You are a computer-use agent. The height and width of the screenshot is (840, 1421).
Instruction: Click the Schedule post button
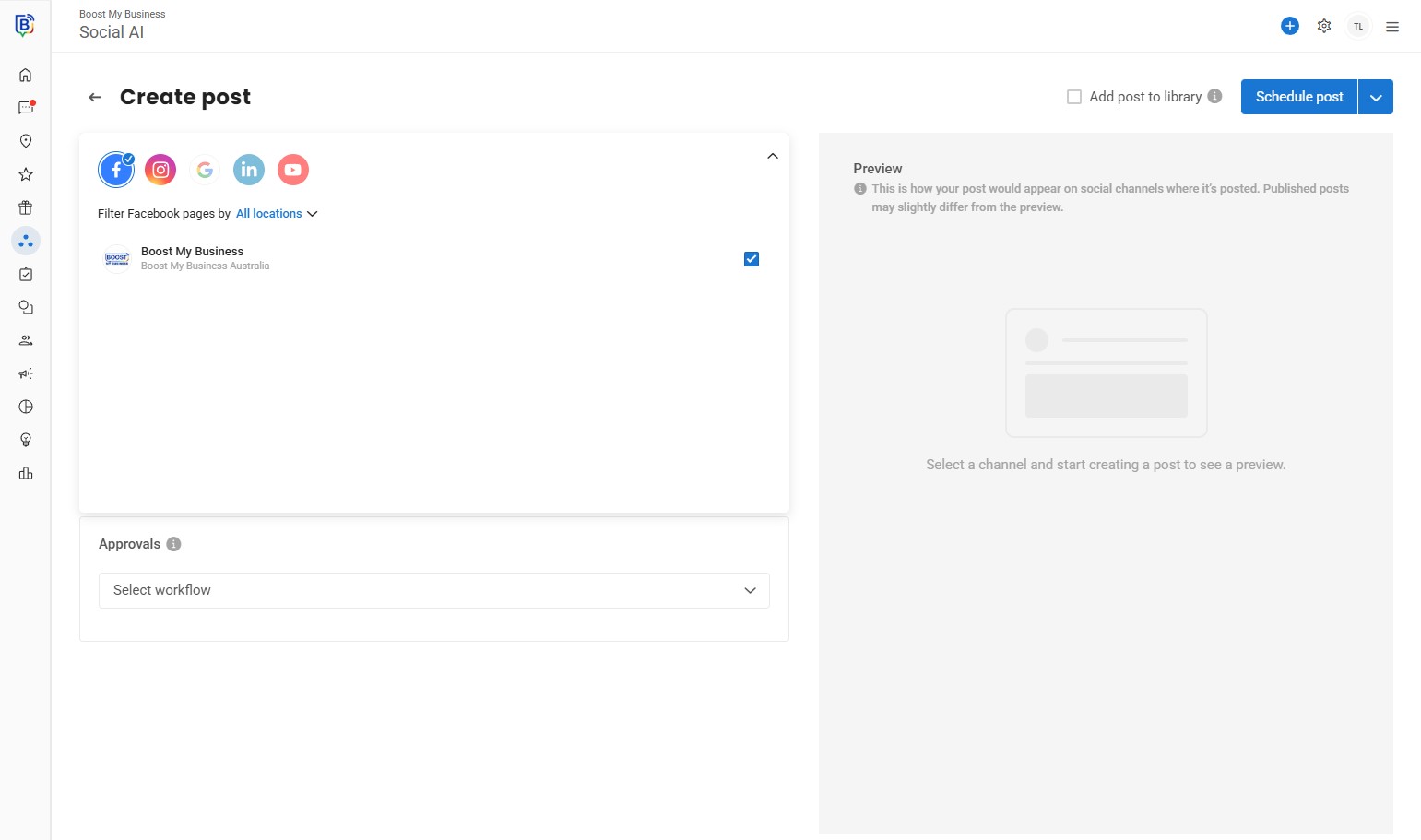[1298, 97]
